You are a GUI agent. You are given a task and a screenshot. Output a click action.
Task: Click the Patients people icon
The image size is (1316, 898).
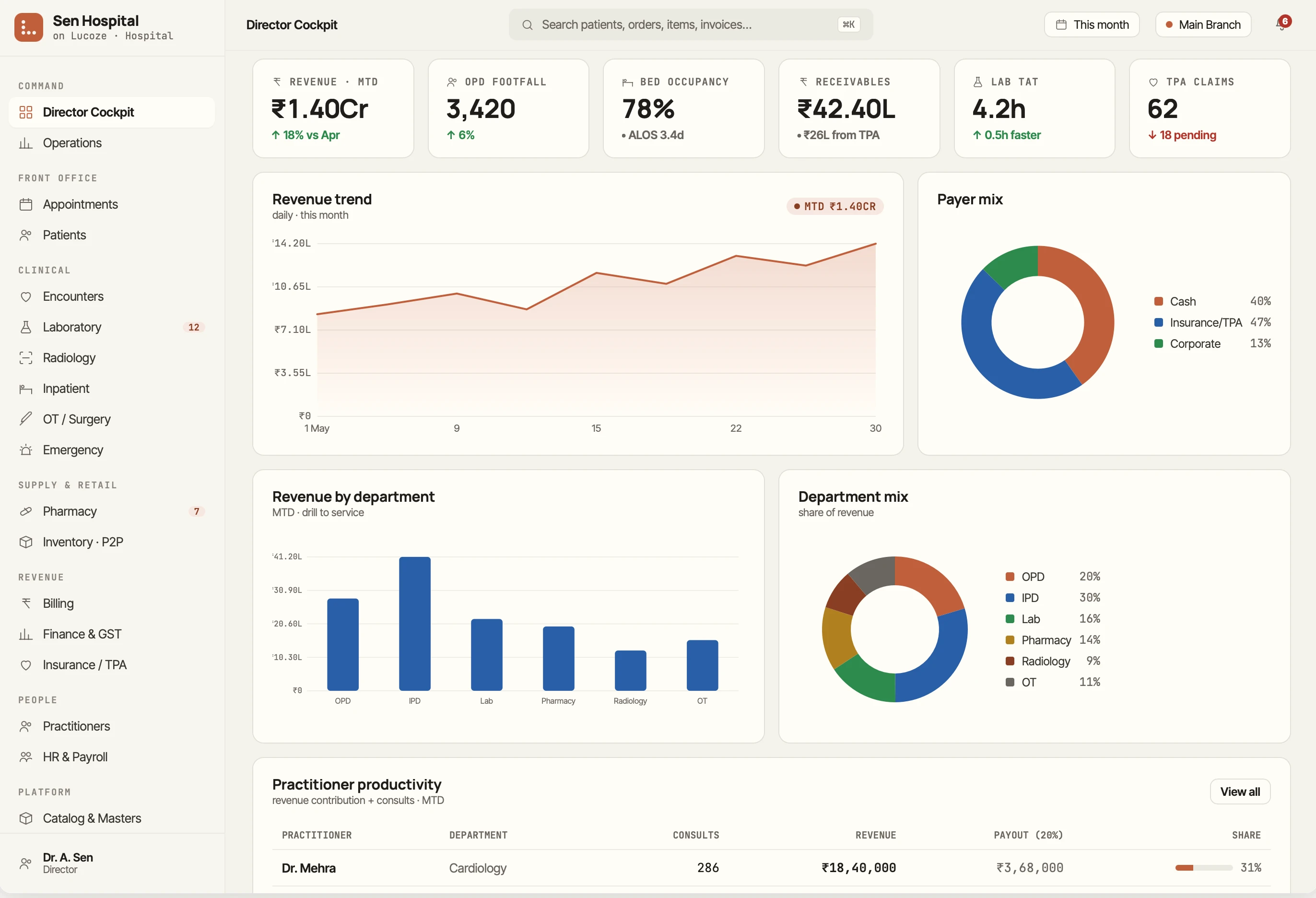point(25,235)
